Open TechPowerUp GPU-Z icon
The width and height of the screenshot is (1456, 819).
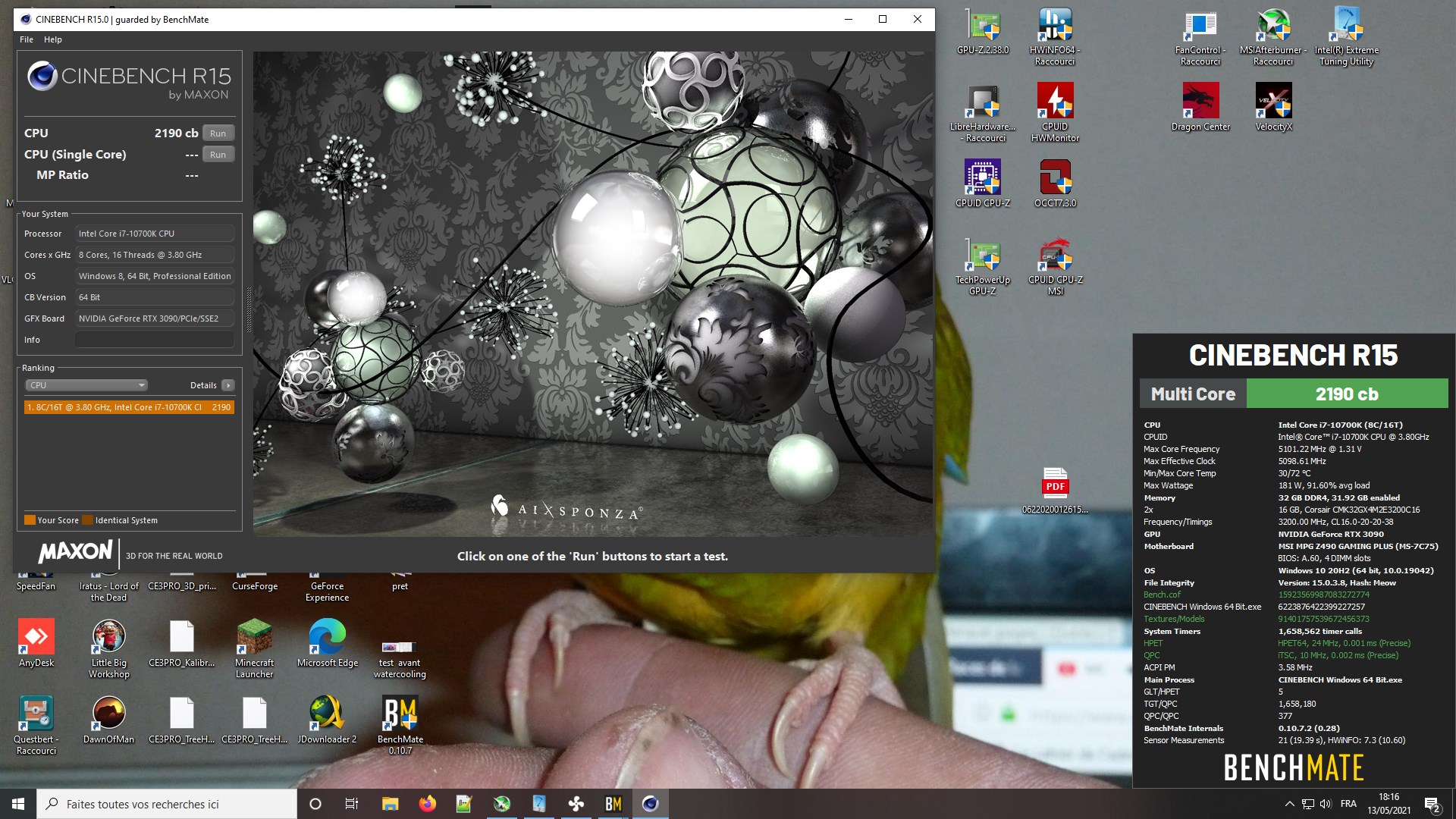click(x=983, y=266)
